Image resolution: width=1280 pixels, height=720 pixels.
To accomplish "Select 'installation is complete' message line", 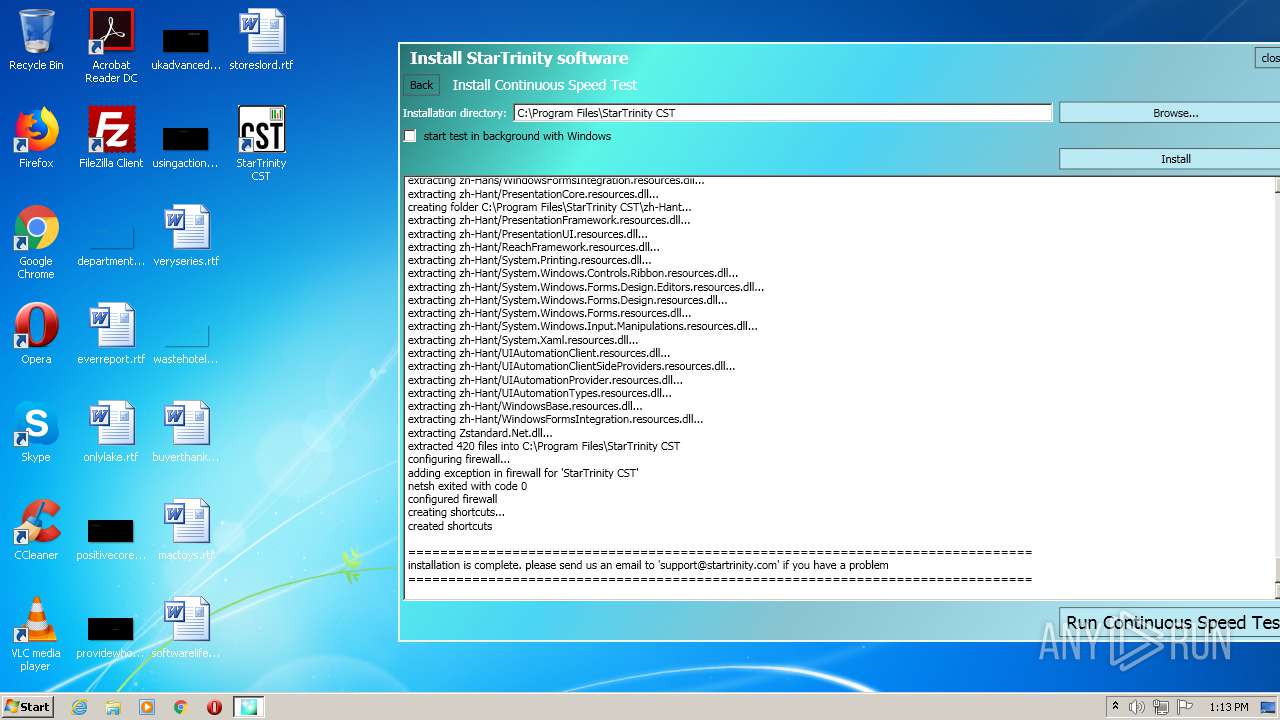I will [x=648, y=565].
